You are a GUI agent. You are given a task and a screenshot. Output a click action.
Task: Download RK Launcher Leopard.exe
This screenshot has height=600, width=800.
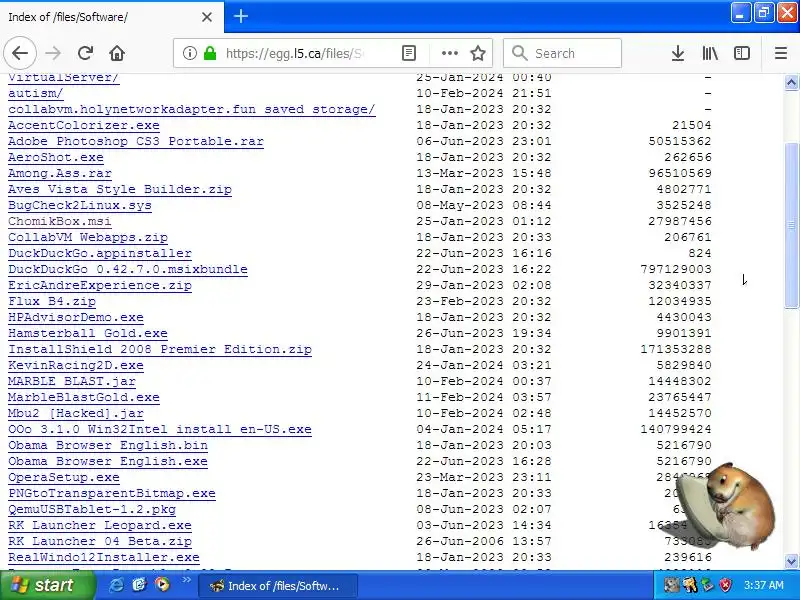[100, 526]
